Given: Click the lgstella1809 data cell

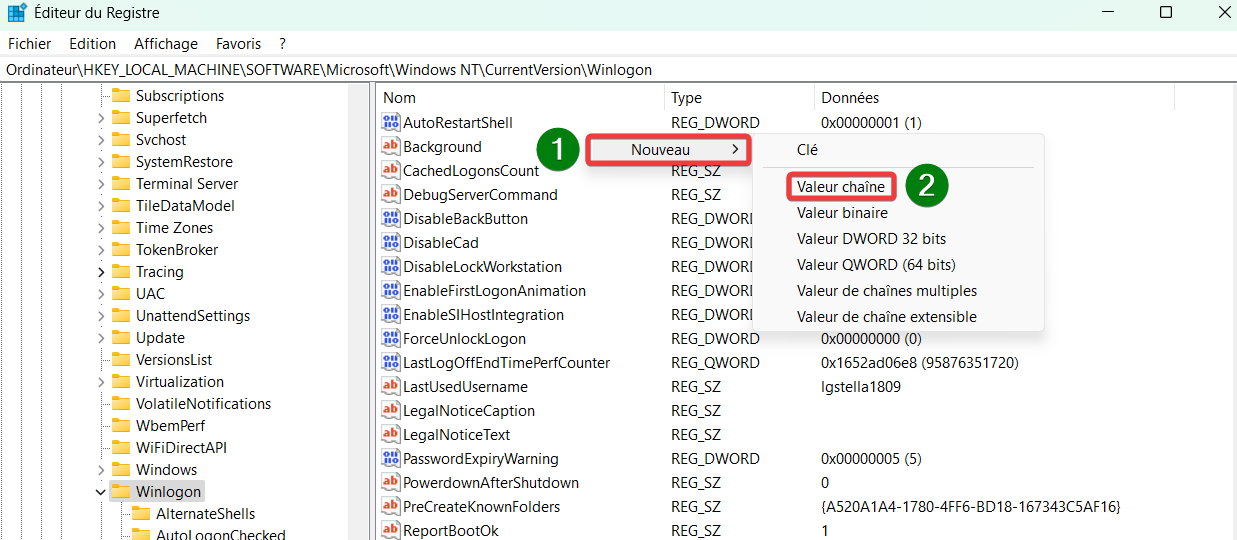Looking at the screenshot, I should click(x=861, y=387).
